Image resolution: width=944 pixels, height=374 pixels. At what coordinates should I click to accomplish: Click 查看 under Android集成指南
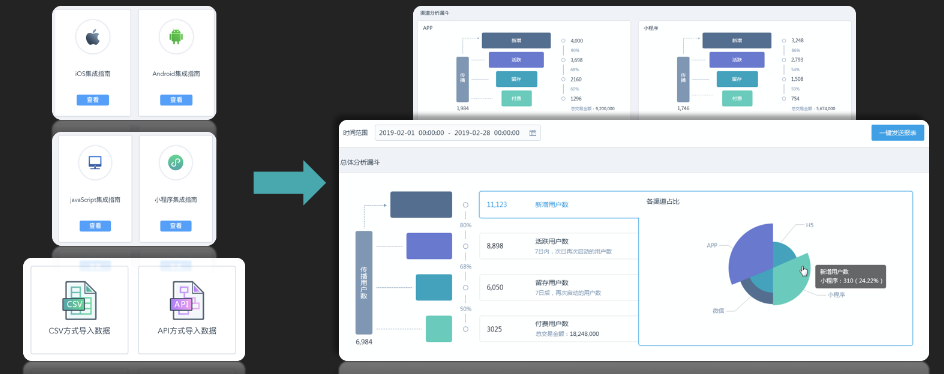(176, 100)
